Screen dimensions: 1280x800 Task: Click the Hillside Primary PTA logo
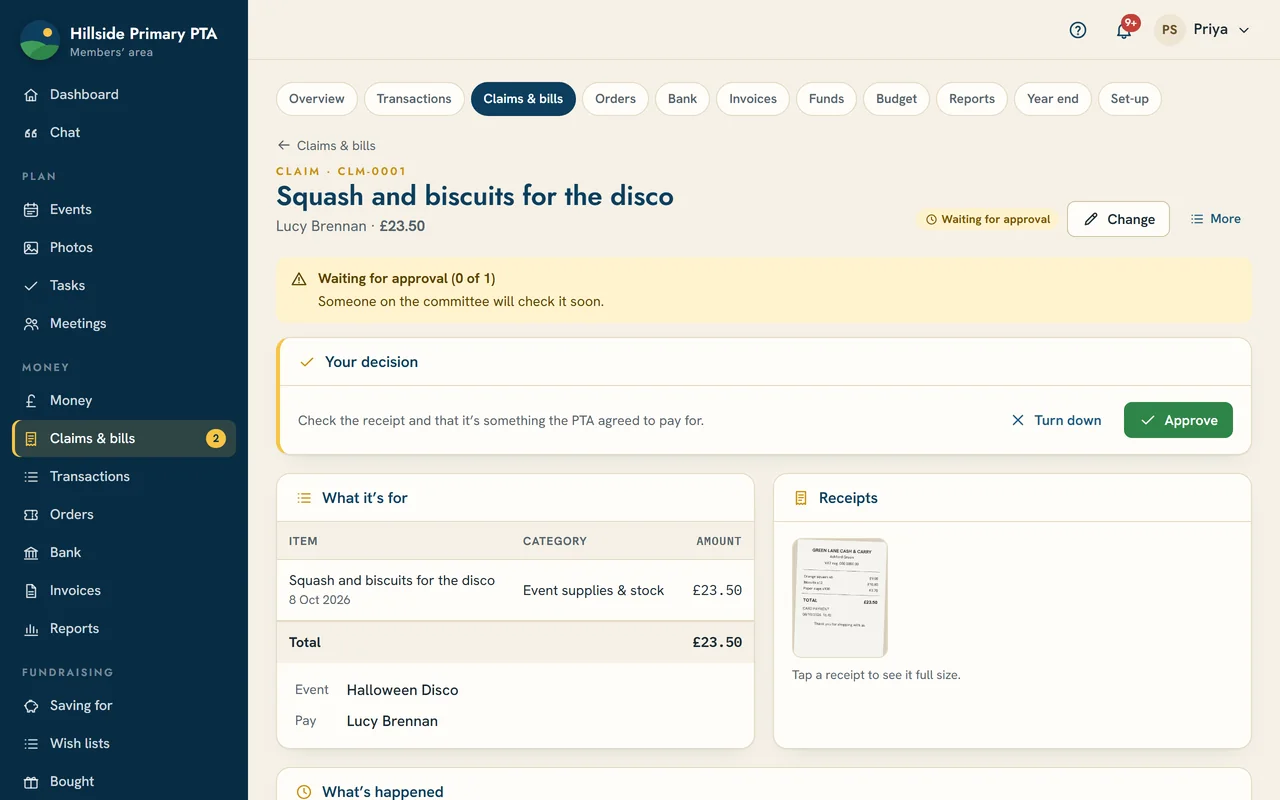[40, 40]
